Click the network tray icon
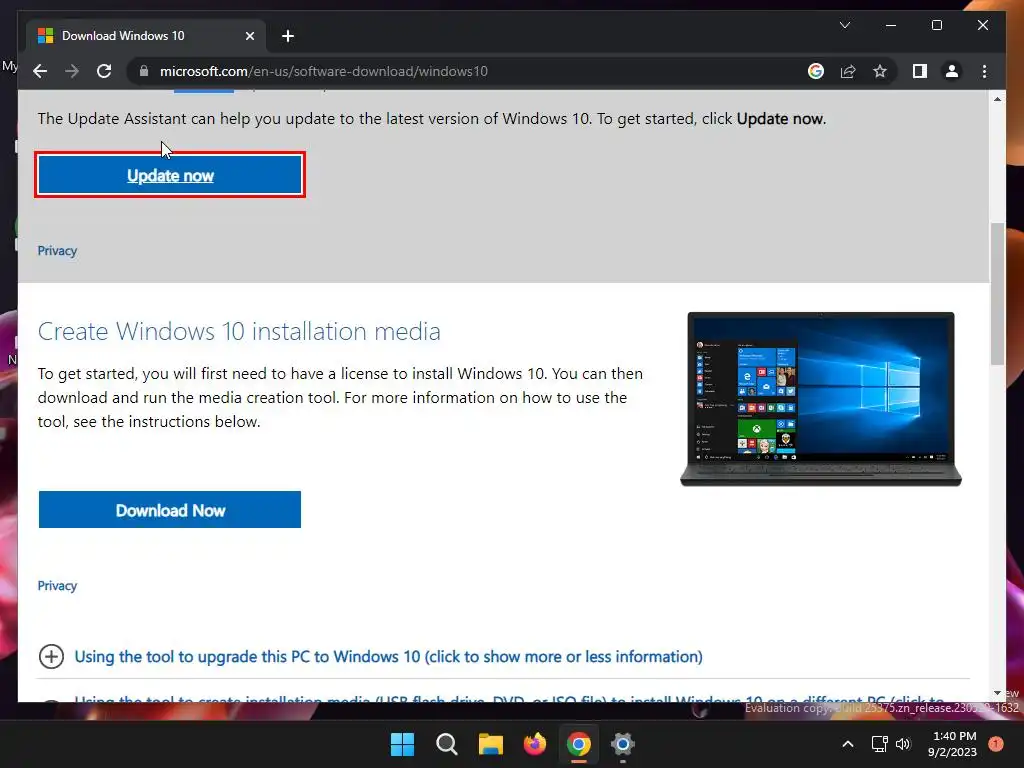Image resolution: width=1024 pixels, height=768 pixels. [880, 744]
